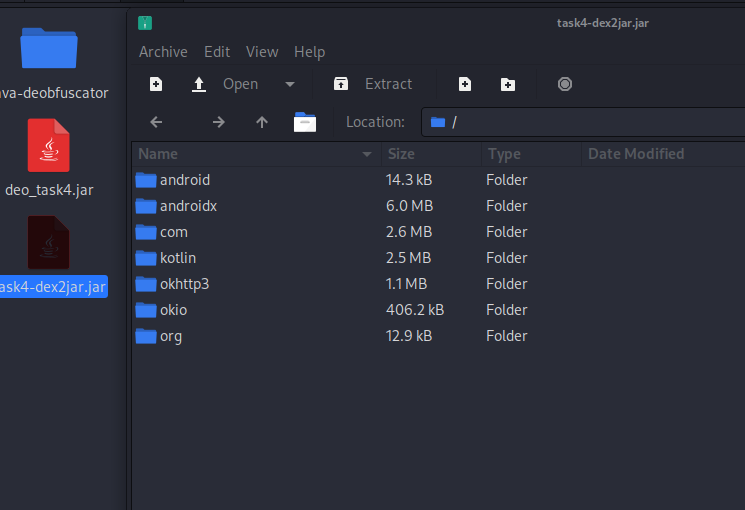Click the Open button label
This screenshot has width=745, height=510.
tap(240, 84)
